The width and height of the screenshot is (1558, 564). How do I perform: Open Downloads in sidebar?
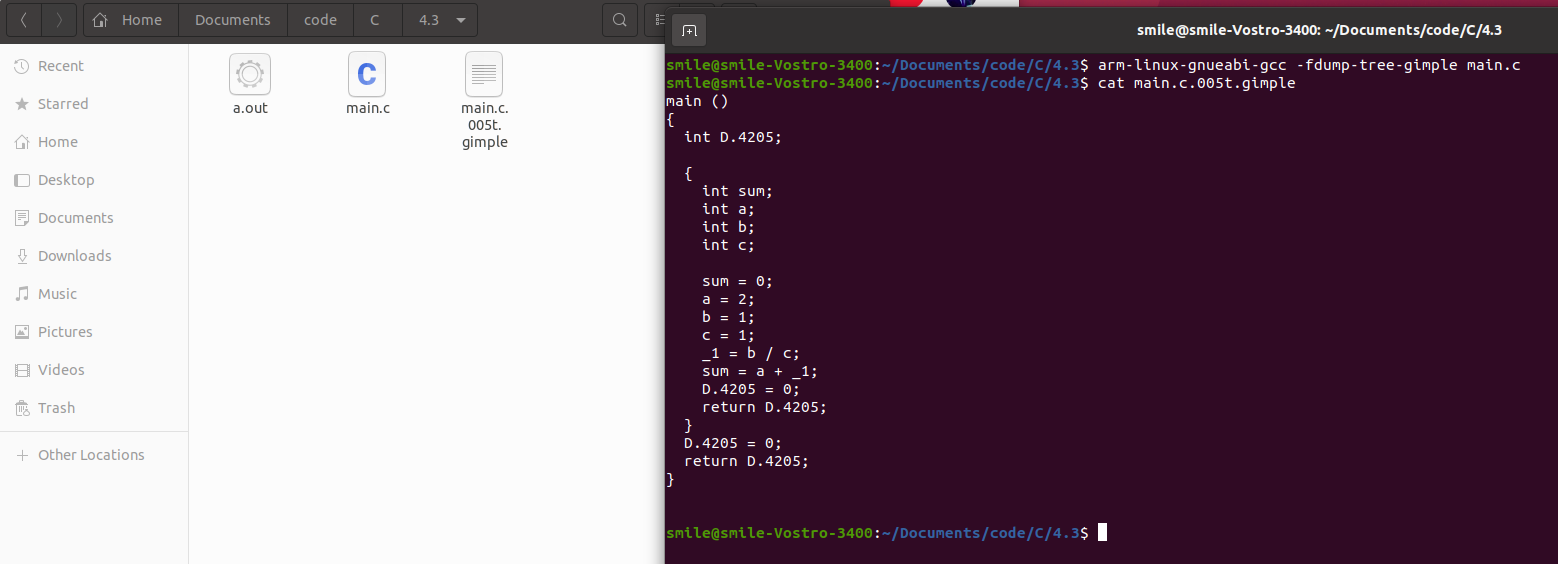(x=94, y=256)
